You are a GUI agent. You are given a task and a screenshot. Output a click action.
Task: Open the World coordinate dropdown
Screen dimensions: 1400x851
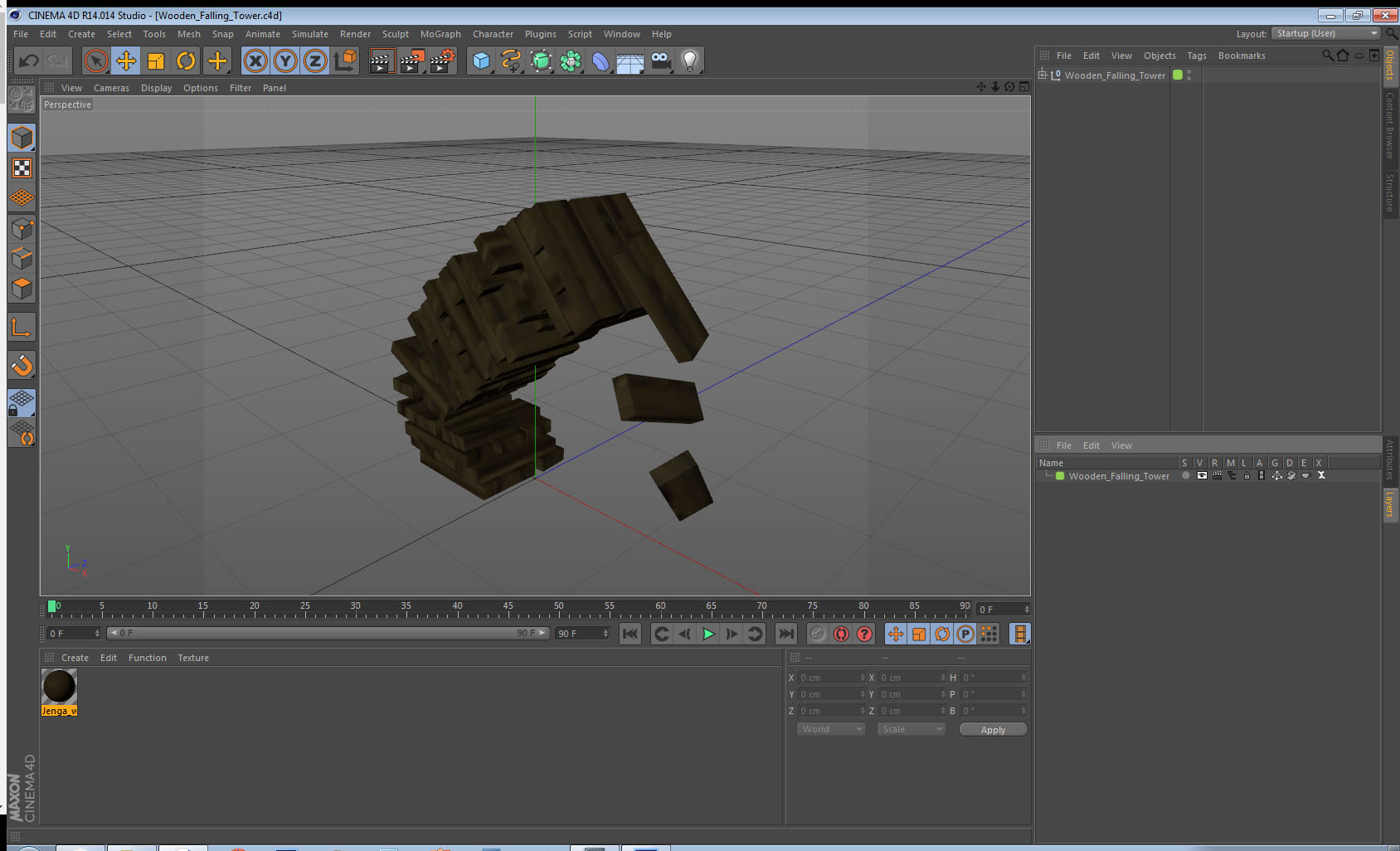[830, 729]
